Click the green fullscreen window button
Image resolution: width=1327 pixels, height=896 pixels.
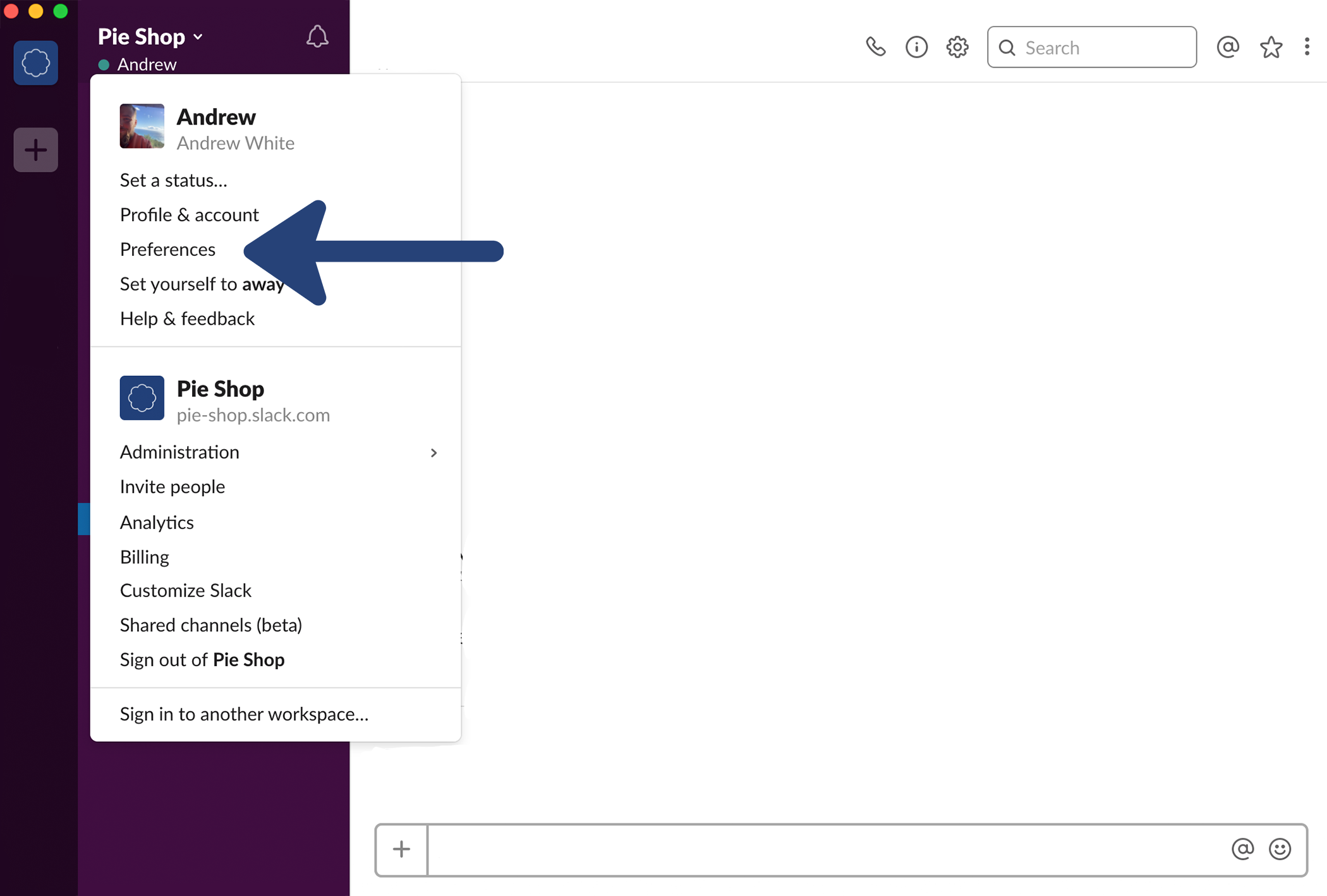point(61,11)
